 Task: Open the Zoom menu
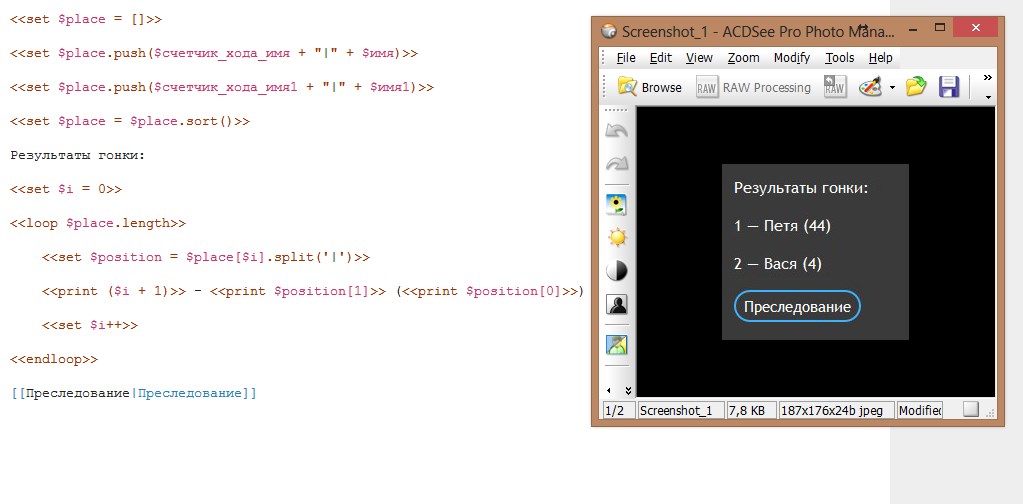(744, 57)
